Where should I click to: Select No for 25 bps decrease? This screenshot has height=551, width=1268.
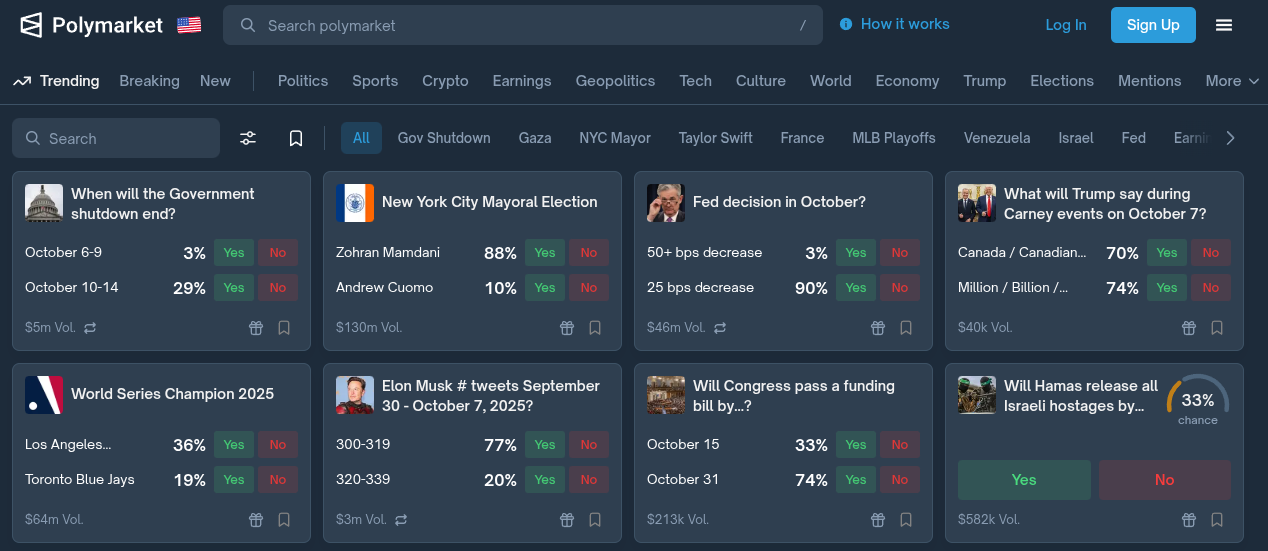pos(900,288)
